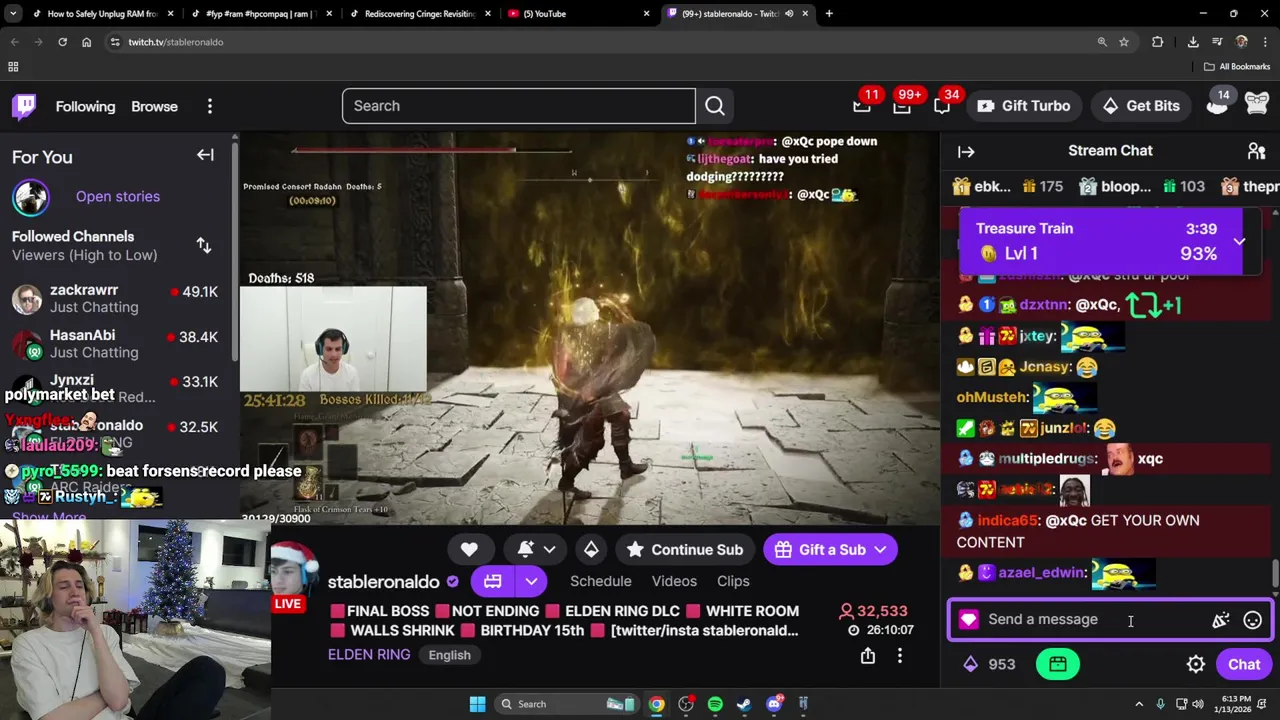The width and height of the screenshot is (1280, 720).
Task: Open the Twitch home logo
Action: click(x=24, y=106)
